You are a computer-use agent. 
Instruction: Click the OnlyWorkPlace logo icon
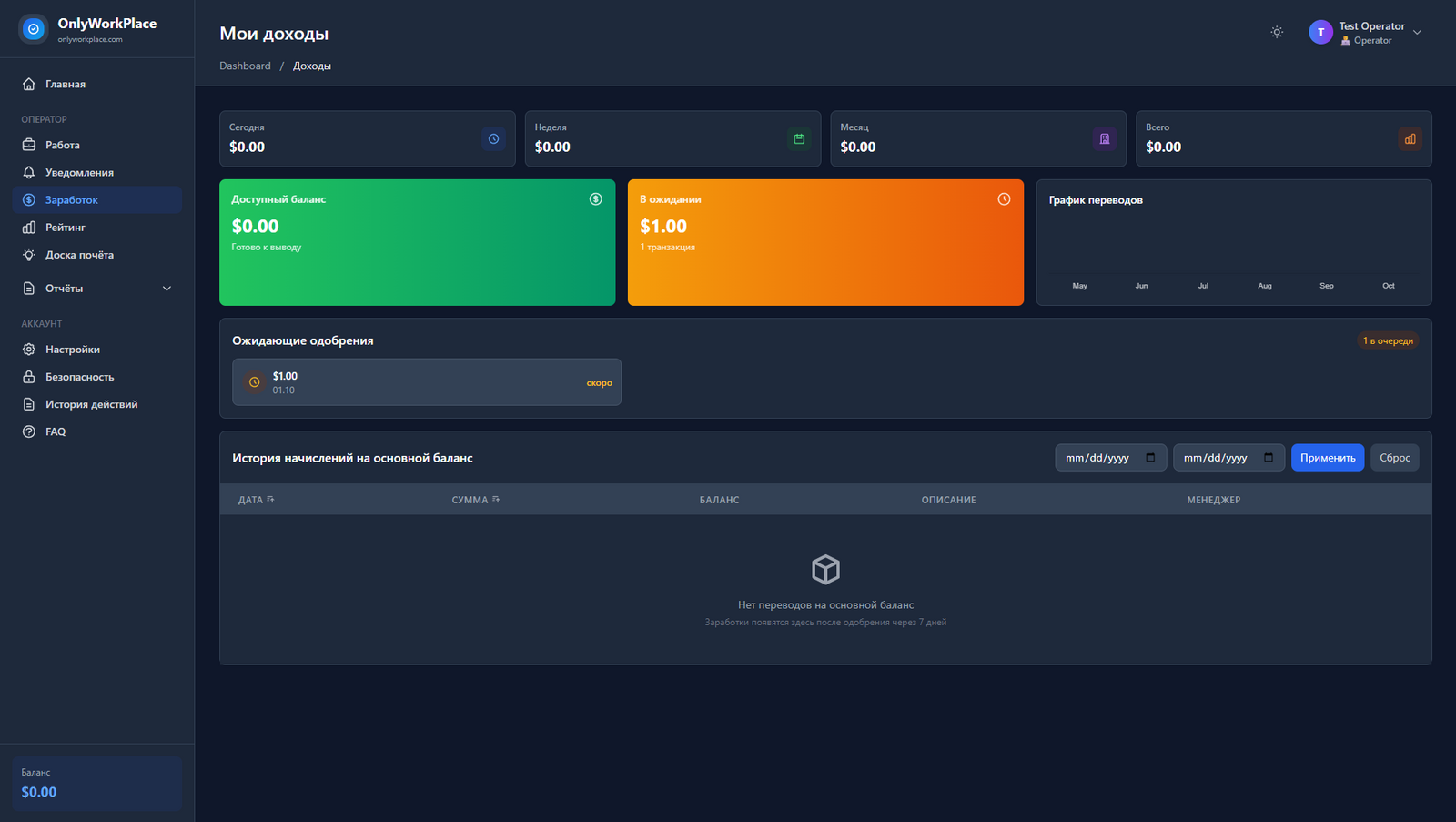[34, 29]
